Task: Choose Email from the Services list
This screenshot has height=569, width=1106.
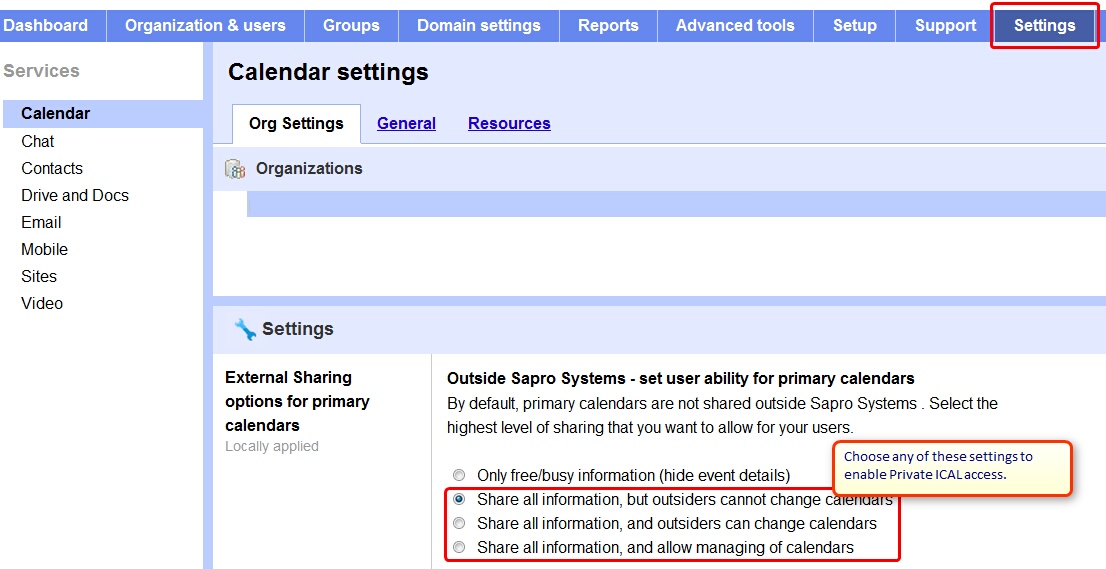Action: pos(41,223)
